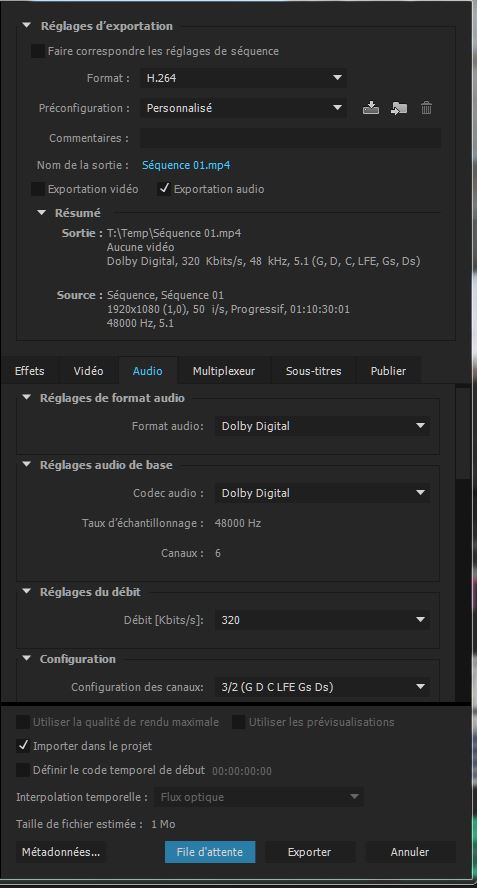Uncheck Importer dans le projet

[23, 746]
